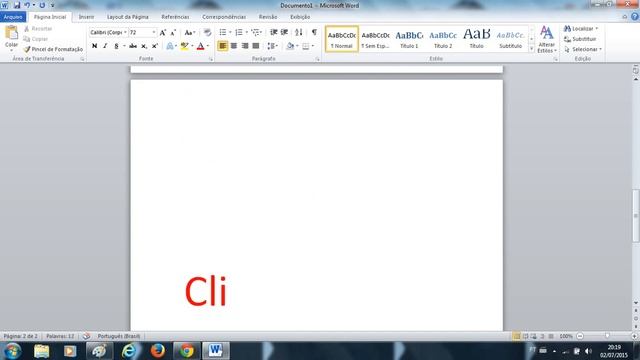Toggle subscript formatting
The height and width of the screenshot is (360, 640).
click(x=144, y=46)
